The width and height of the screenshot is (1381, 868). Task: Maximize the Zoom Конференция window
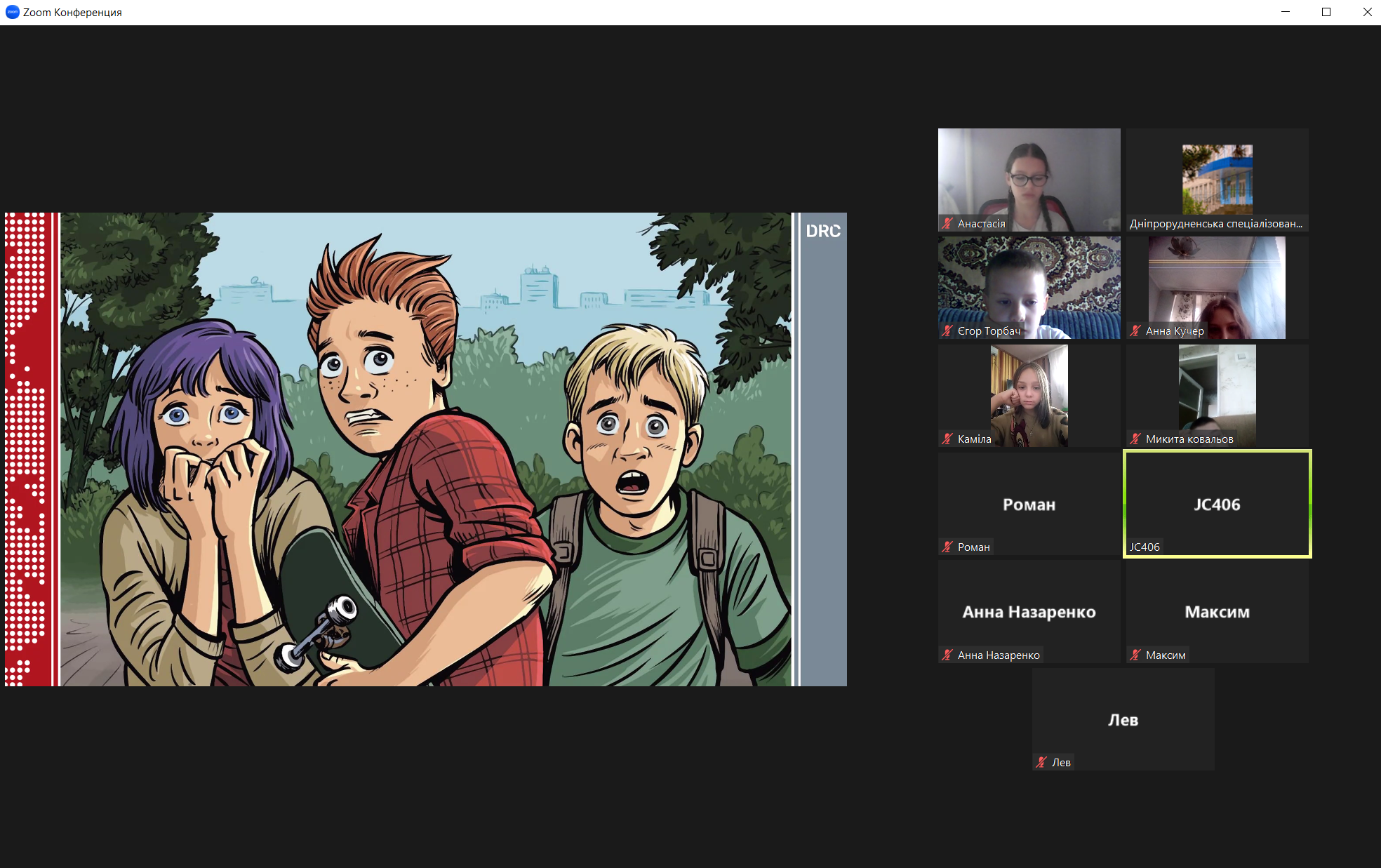tap(1326, 12)
